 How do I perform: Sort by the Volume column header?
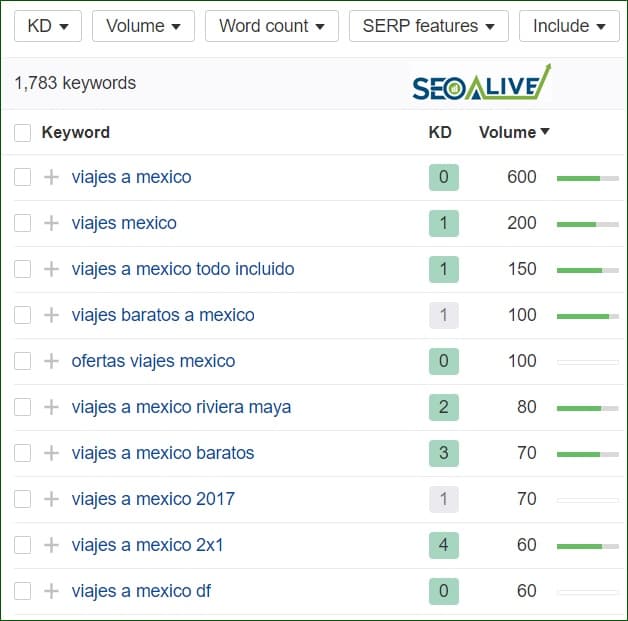(x=514, y=133)
